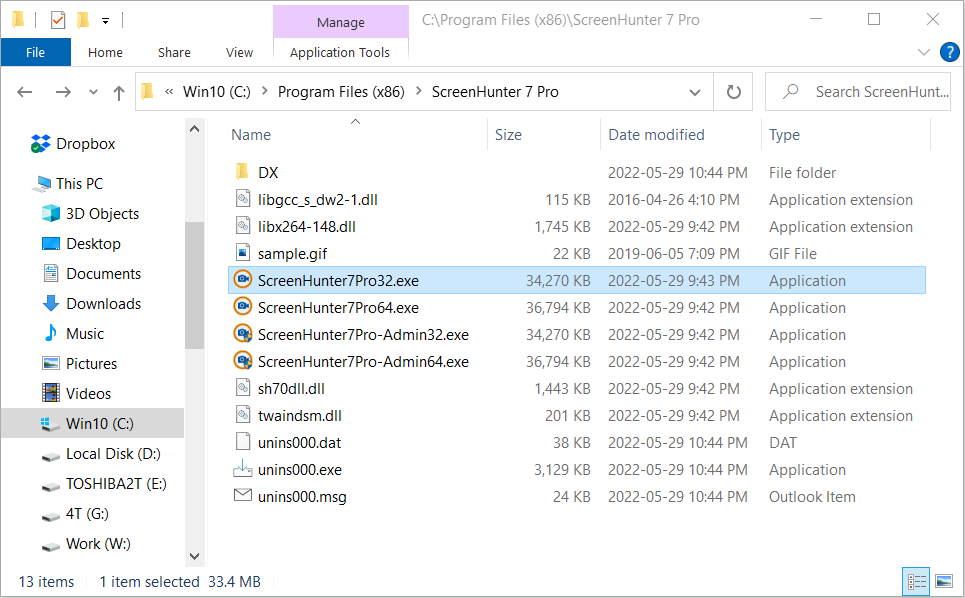Click the unins000.msg envelope icon
Screen dimensions: 965x598
coord(242,496)
